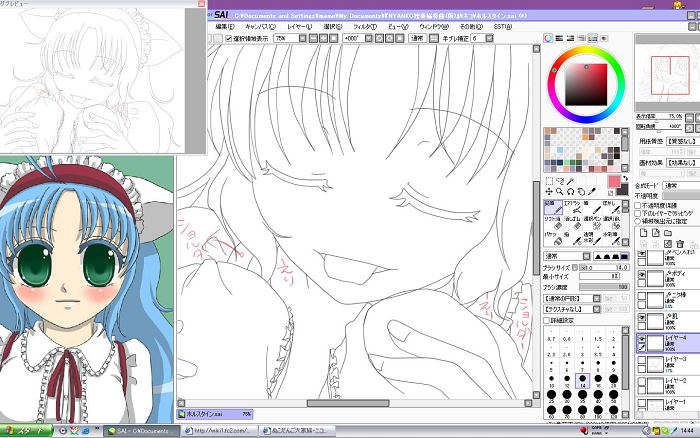Hide the レイヤー4 layer
The width and height of the screenshot is (700, 438).
point(642,339)
